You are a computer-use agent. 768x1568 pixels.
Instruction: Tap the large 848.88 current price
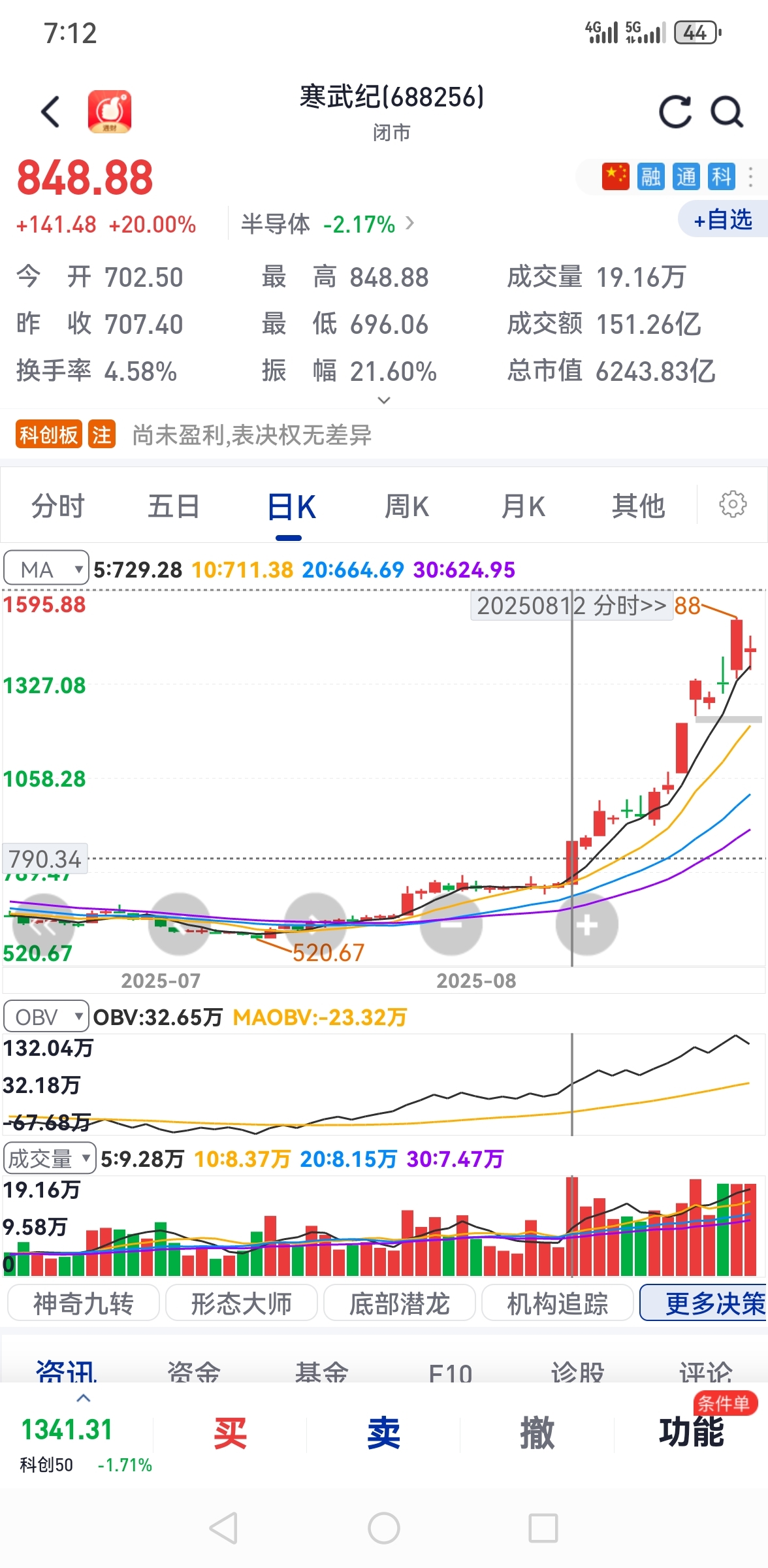(84, 178)
